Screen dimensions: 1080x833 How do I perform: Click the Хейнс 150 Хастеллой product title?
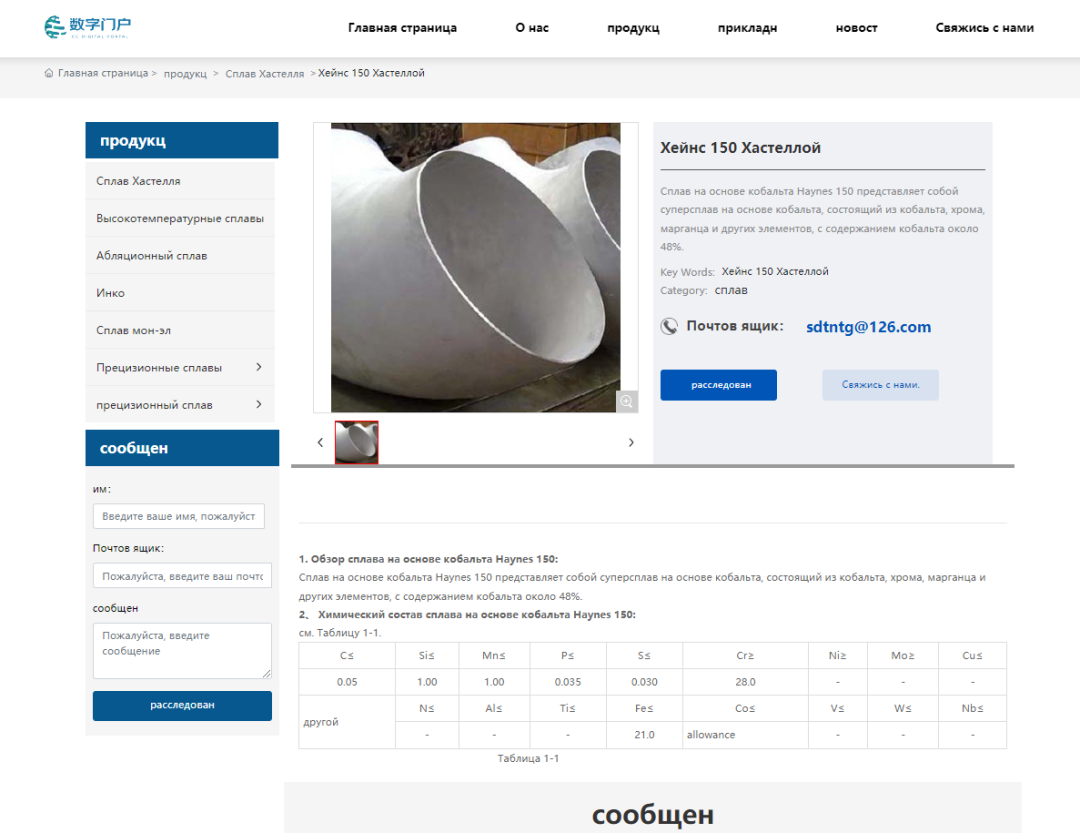pos(740,147)
